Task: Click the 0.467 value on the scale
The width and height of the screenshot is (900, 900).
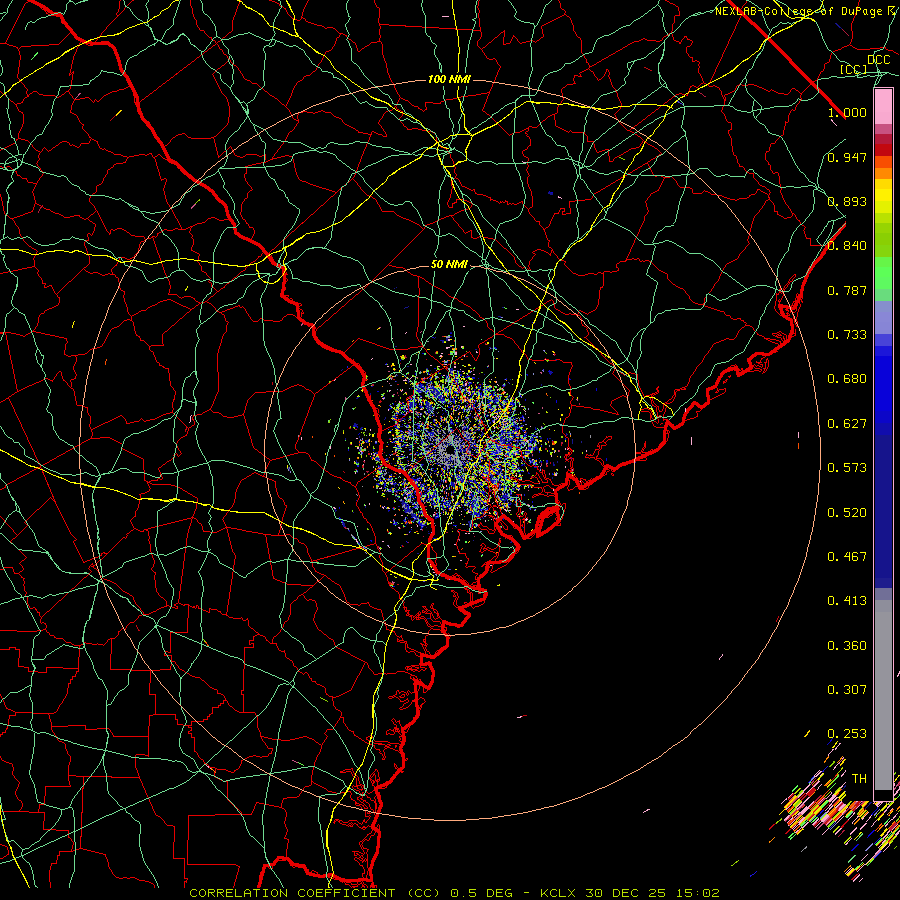Action: point(847,557)
